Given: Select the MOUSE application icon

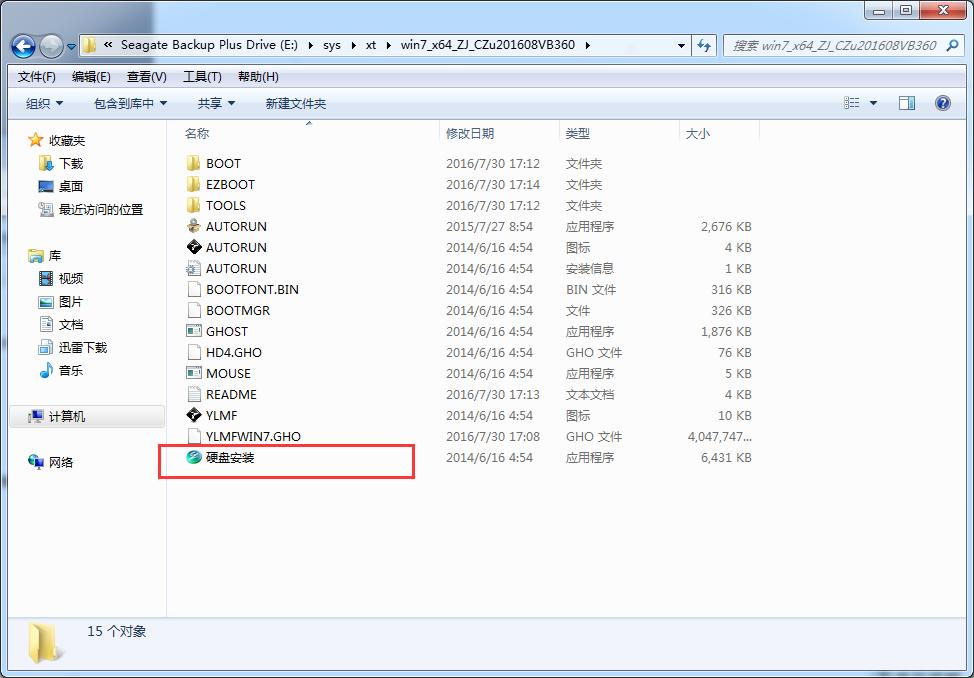Looking at the screenshot, I should (x=193, y=373).
